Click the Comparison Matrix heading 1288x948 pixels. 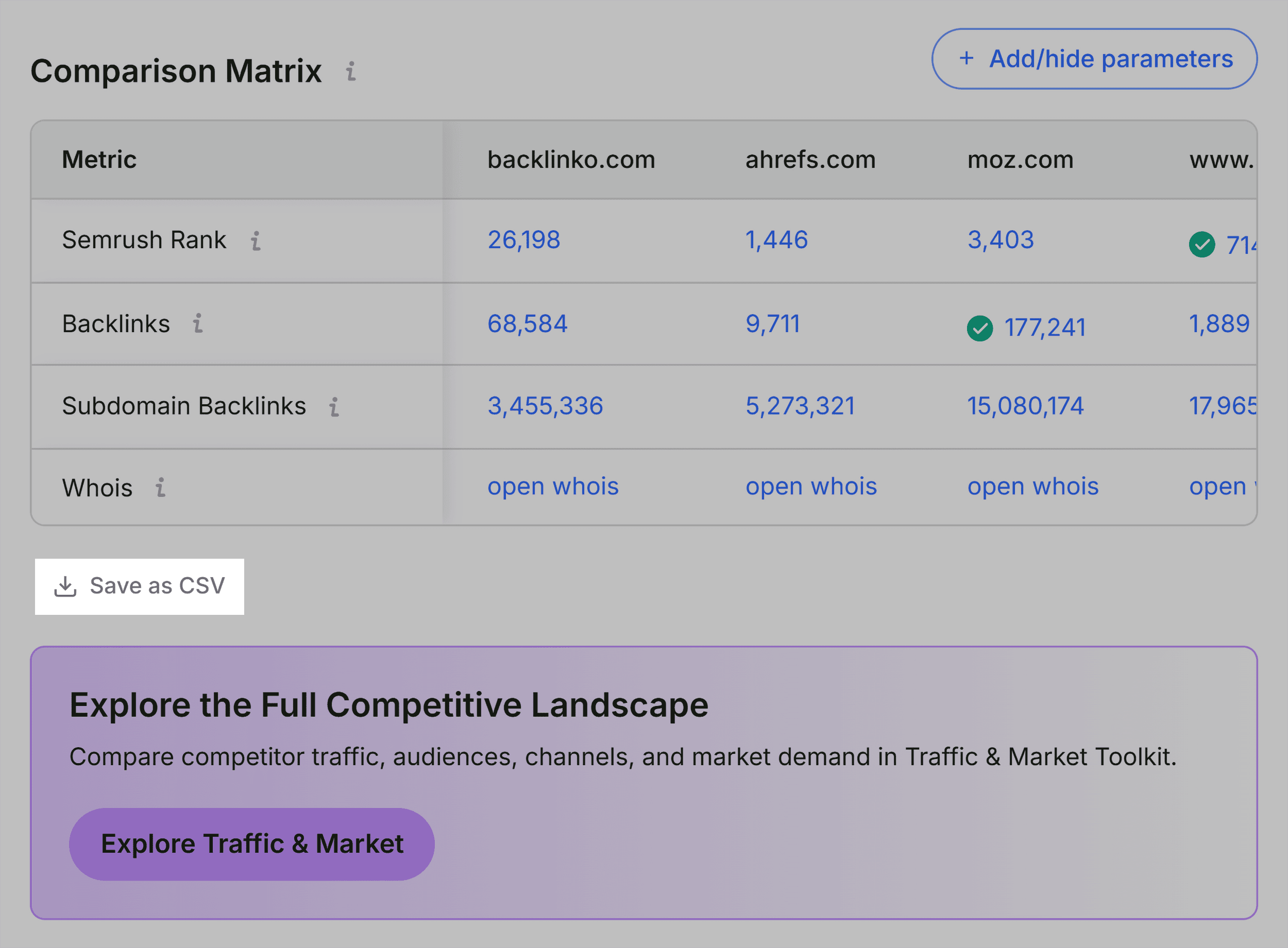176,71
